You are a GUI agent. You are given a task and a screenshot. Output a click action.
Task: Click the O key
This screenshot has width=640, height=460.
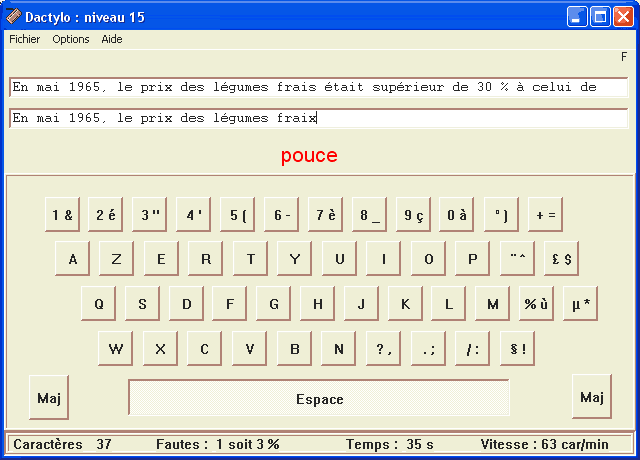click(x=429, y=259)
